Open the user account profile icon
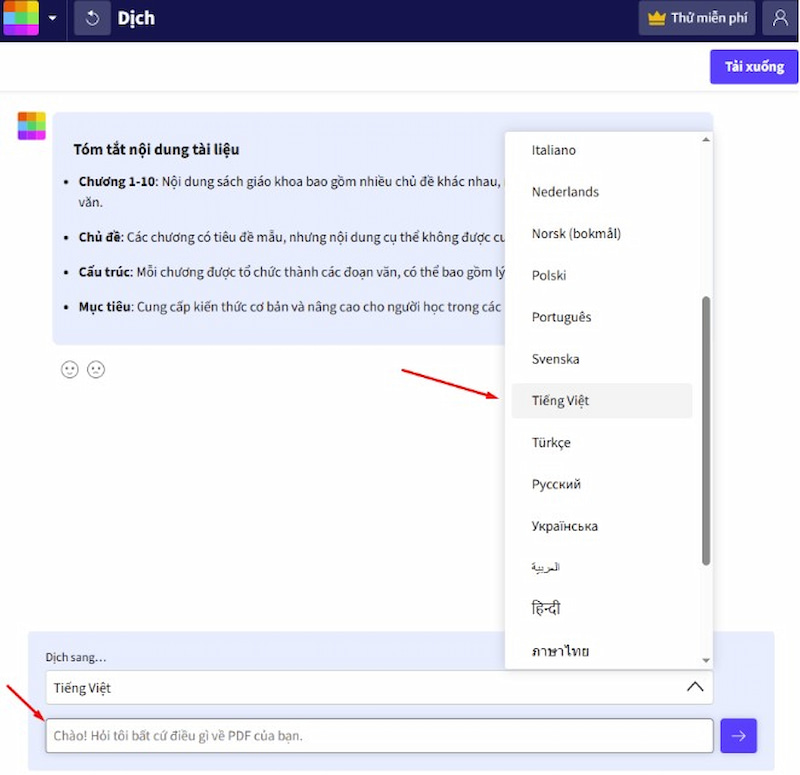This screenshot has width=800, height=775. [x=780, y=18]
